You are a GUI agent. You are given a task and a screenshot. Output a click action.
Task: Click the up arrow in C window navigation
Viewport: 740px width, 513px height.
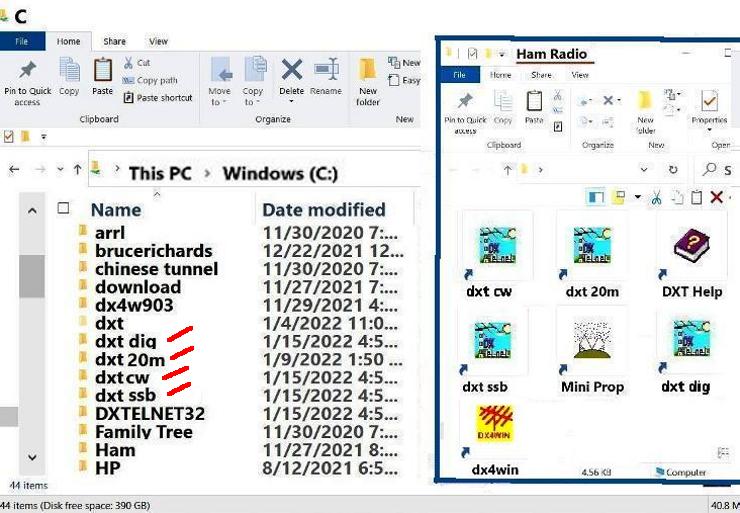(x=77, y=169)
